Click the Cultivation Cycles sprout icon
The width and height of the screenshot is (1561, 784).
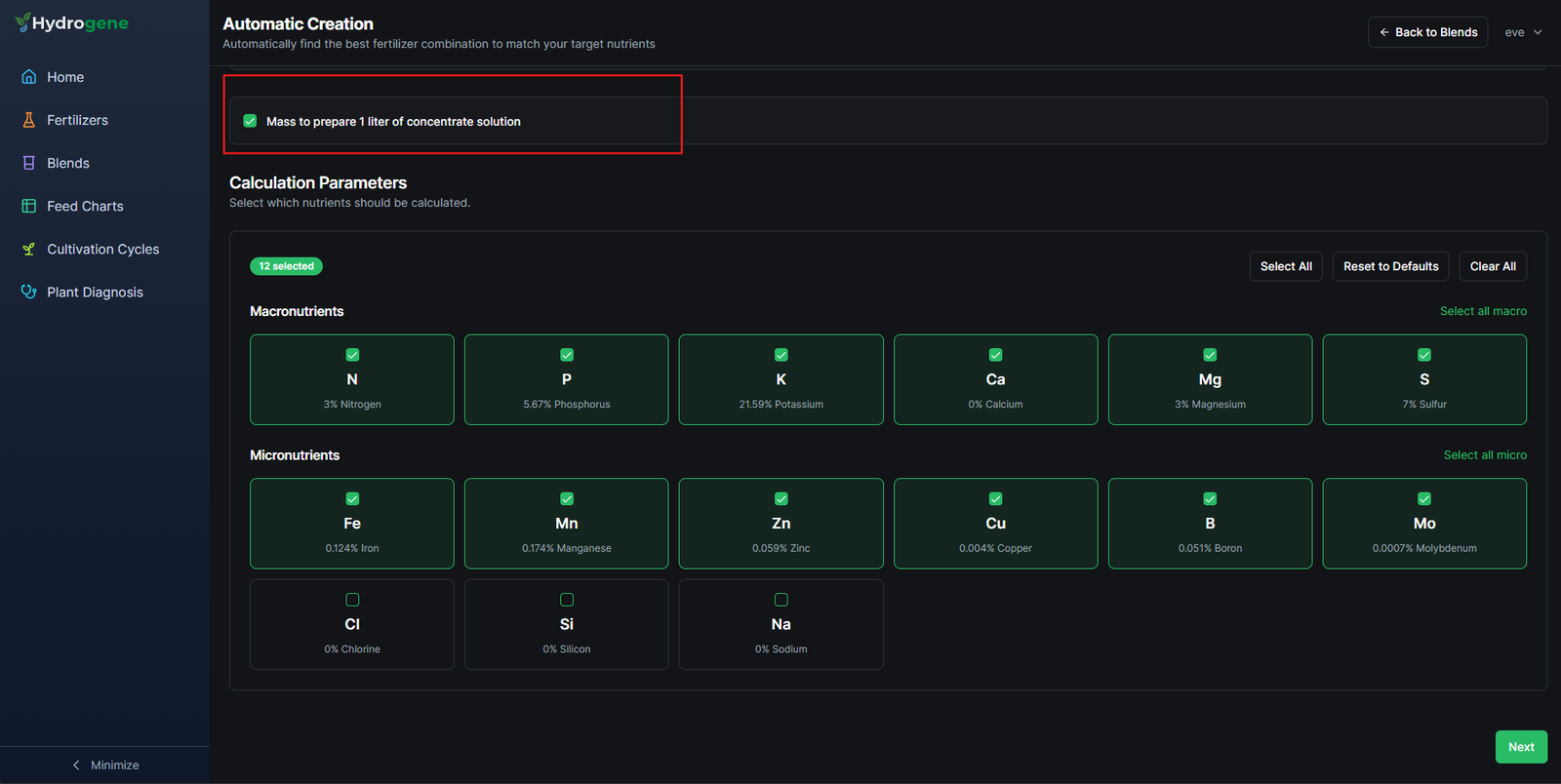click(29, 249)
